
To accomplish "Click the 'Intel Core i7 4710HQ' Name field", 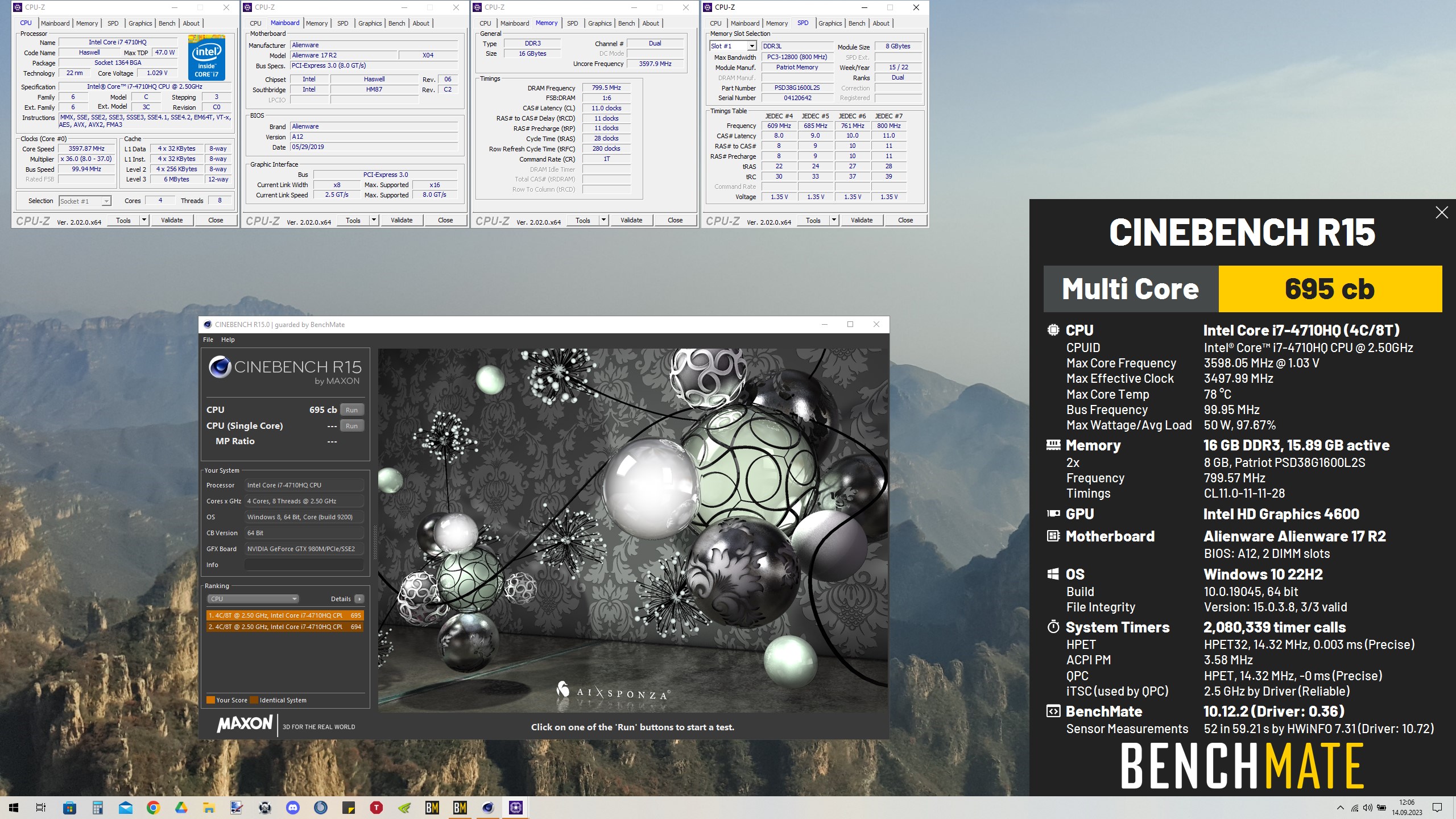I will pyautogui.click(x=118, y=42).
